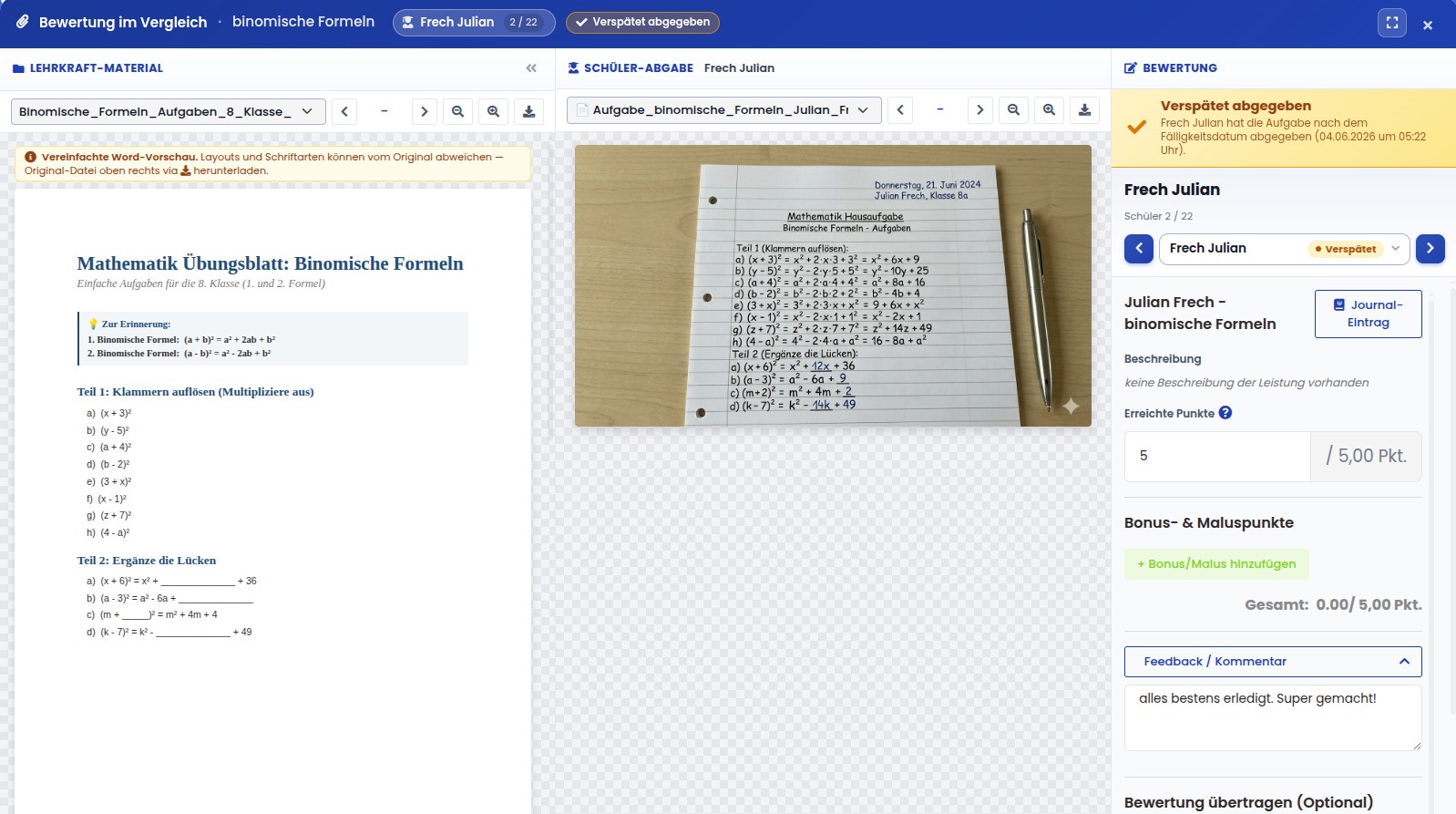Go to previous page in student submission
This screenshot has height=814, width=1456.
(x=900, y=109)
